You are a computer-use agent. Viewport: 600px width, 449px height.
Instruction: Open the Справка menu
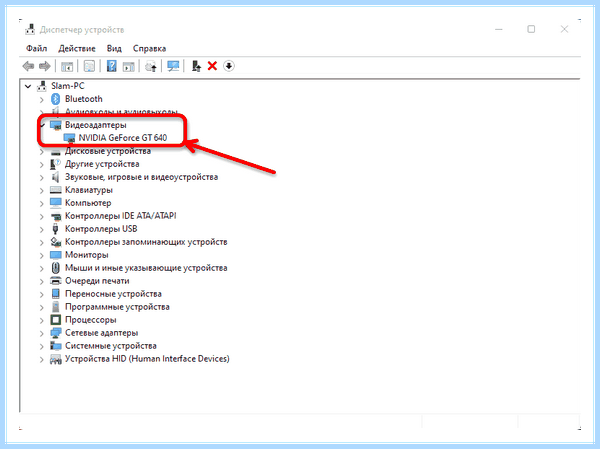[x=149, y=49]
